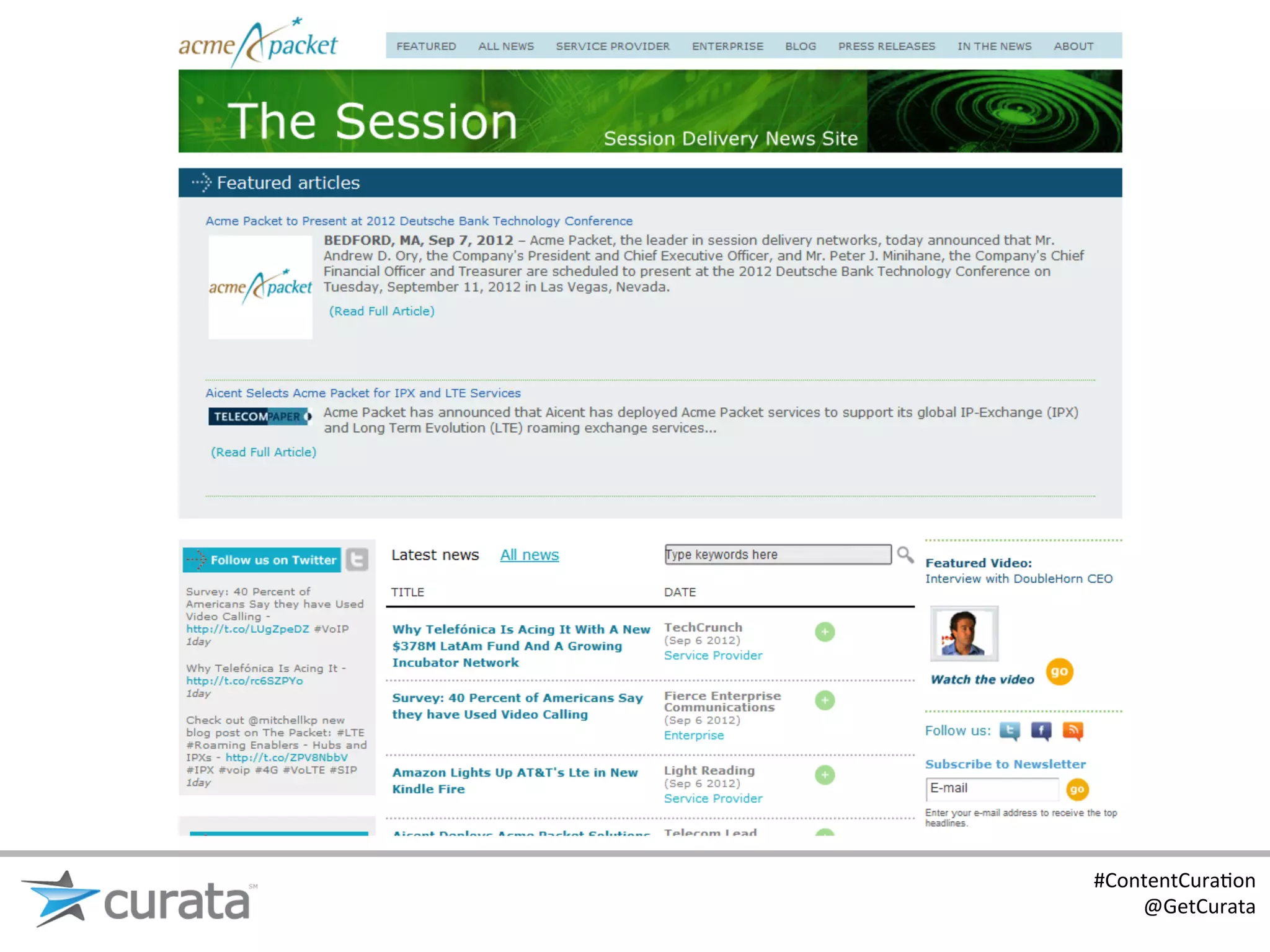Screen dimensions: 1270x952
Task: Click the Curata logo at bottom left
Action: coord(140,899)
